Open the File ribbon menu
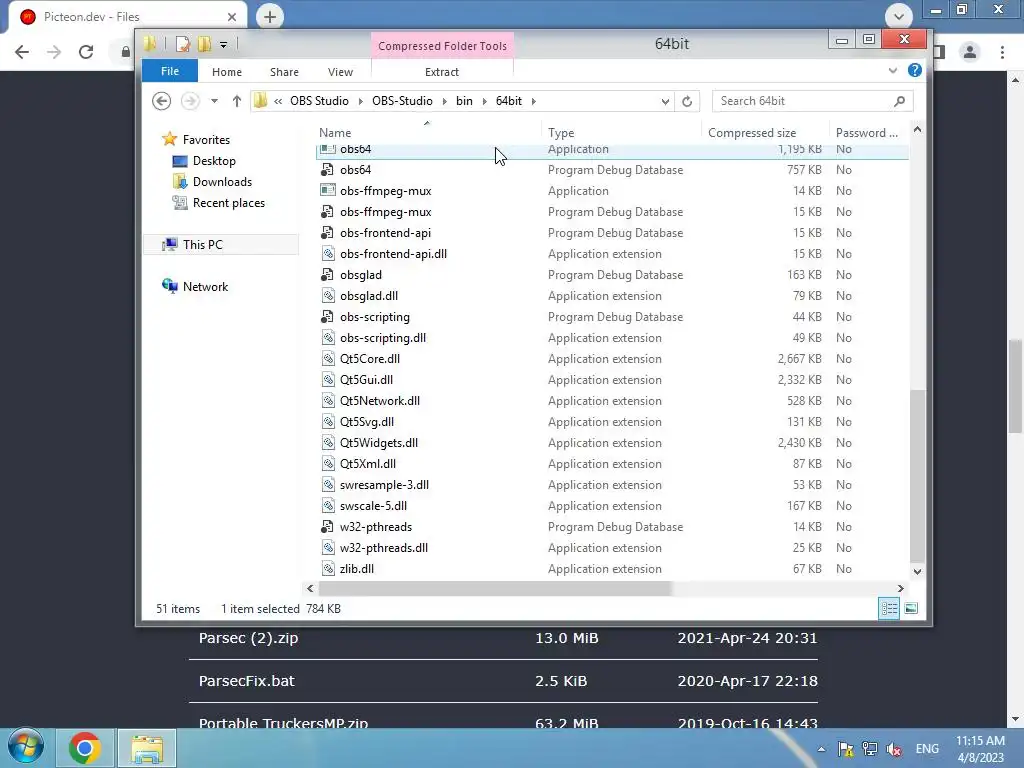Screen dimensions: 1024x768 click(170, 71)
